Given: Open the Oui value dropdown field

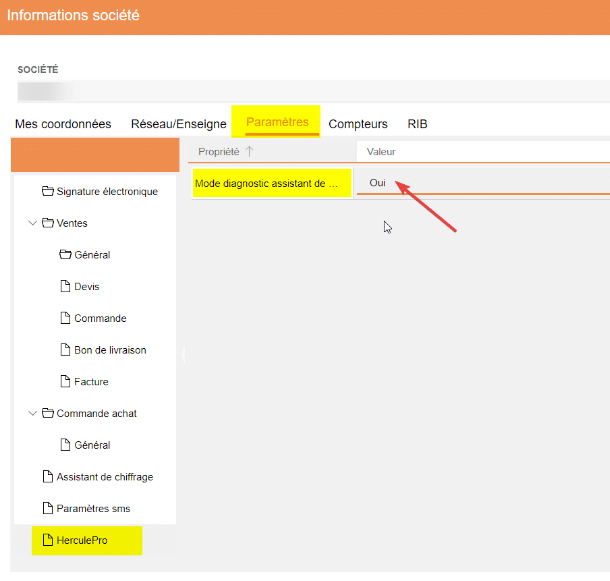Looking at the screenshot, I should click(x=483, y=183).
